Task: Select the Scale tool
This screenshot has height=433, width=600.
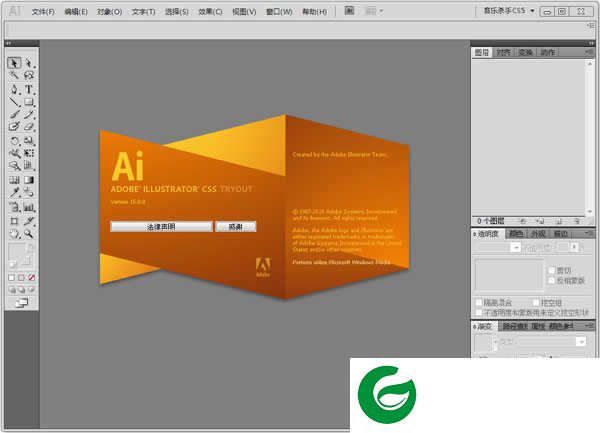Action: coord(29,141)
